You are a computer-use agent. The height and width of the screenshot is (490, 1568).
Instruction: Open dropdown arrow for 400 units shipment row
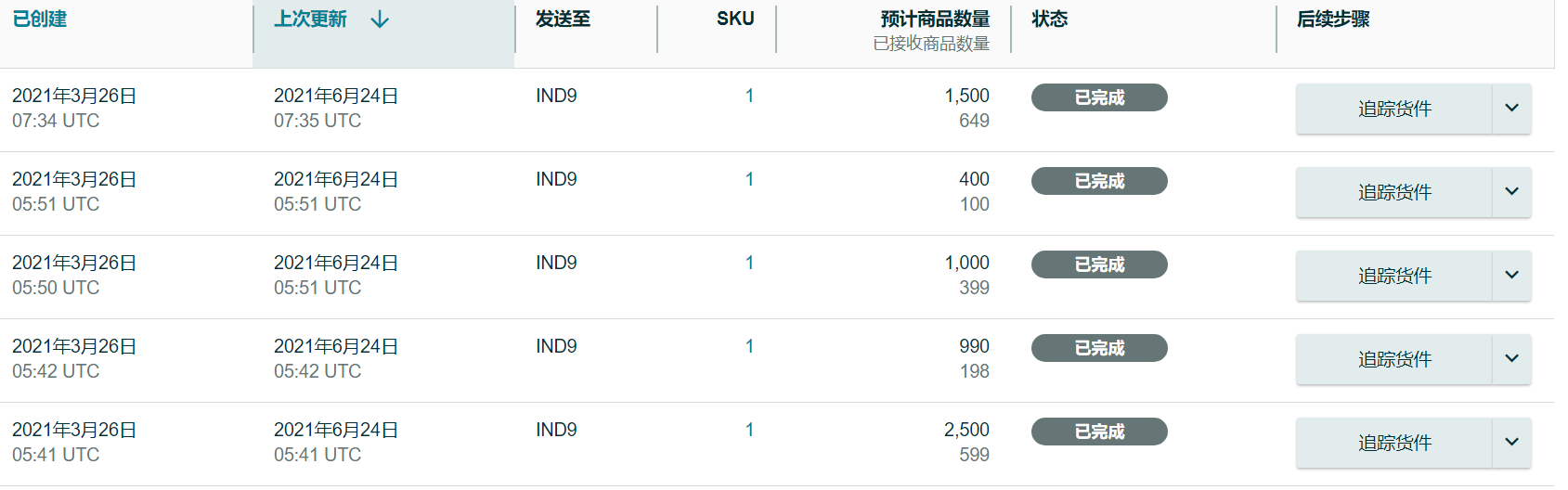[x=1511, y=192]
